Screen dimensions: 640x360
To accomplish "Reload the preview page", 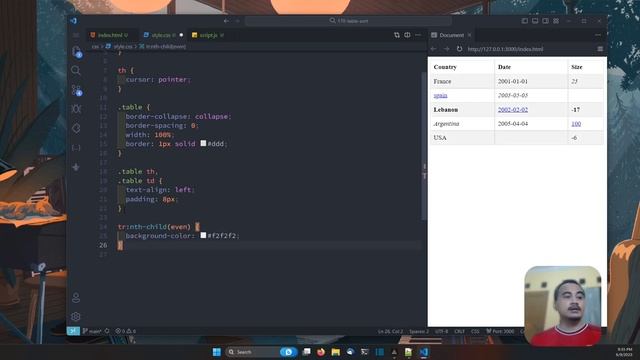I will coord(459,49).
